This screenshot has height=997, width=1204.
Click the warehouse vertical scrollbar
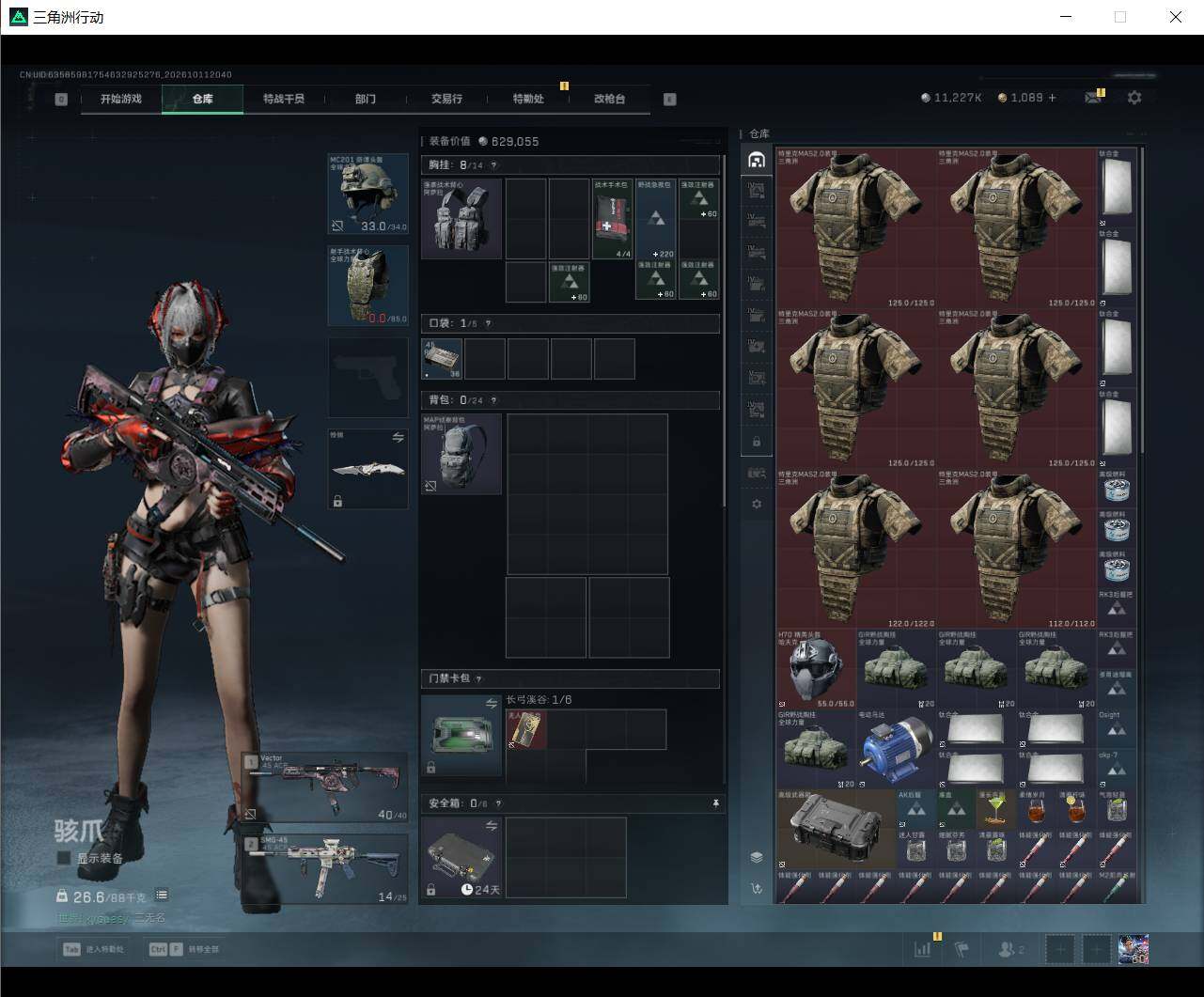(1141, 301)
